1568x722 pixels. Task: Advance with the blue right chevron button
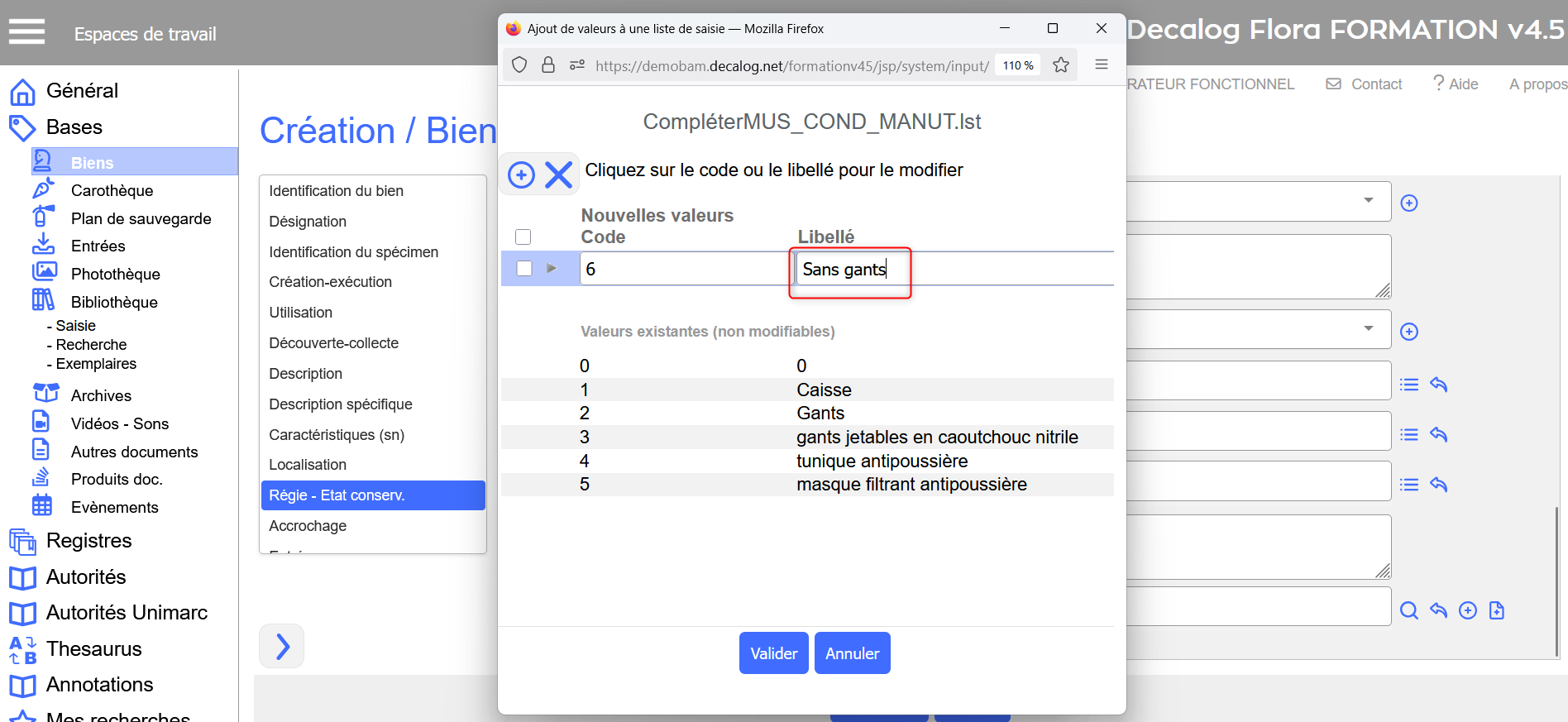[x=282, y=646]
